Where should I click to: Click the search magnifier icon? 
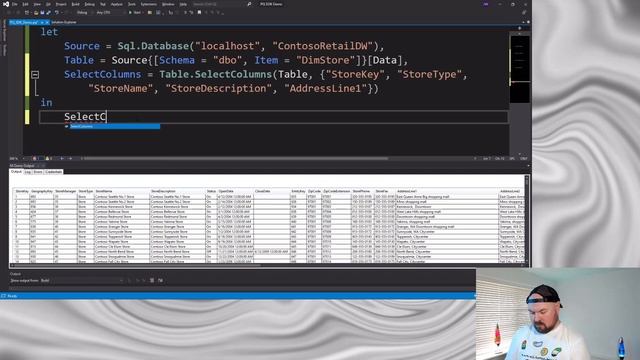pyautogui.click(x=249, y=4)
